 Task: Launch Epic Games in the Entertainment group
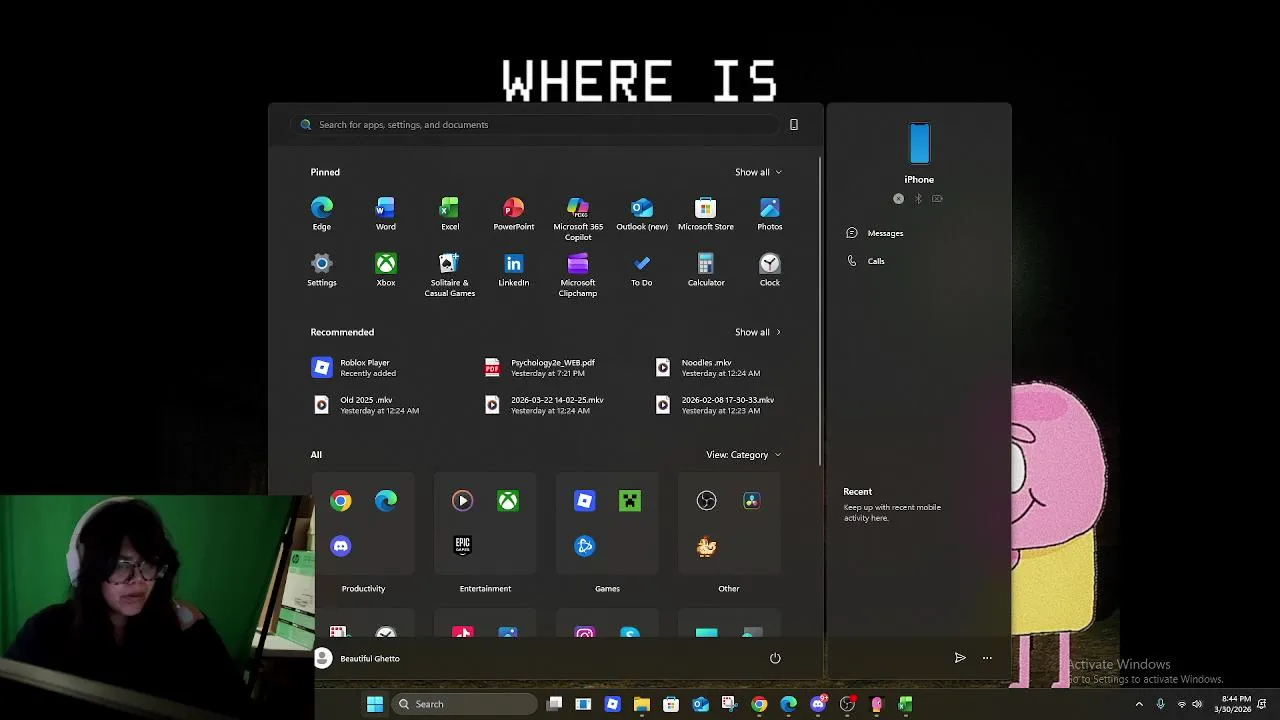462,546
